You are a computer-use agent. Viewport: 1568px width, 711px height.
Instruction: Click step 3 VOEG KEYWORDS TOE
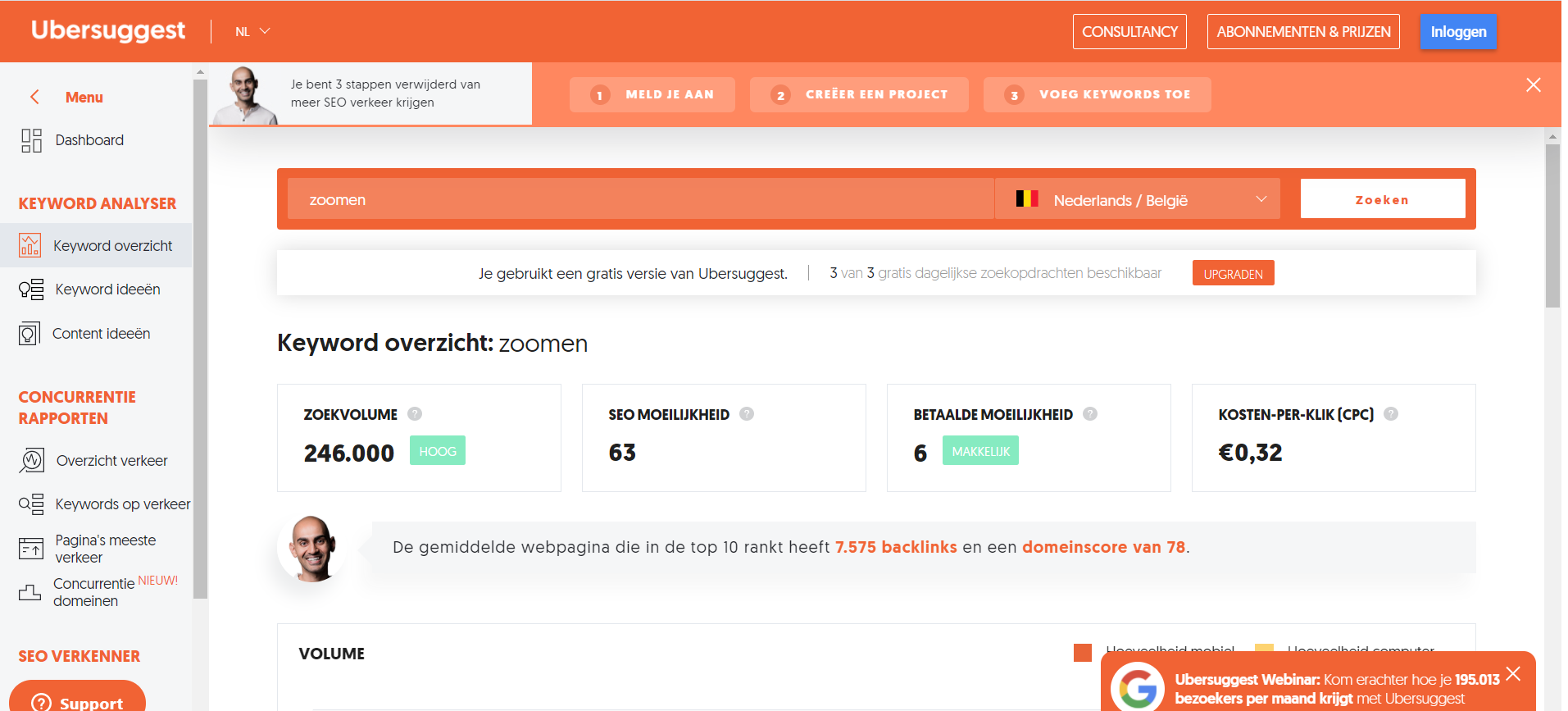pyautogui.click(x=1097, y=94)
